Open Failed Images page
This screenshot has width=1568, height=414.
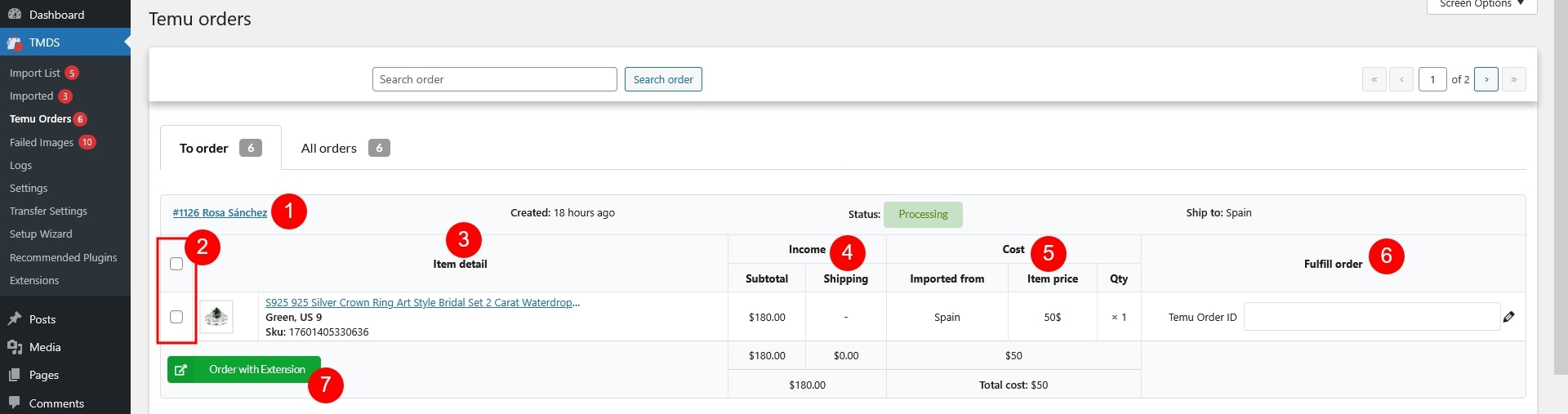(x=42, y=142)
